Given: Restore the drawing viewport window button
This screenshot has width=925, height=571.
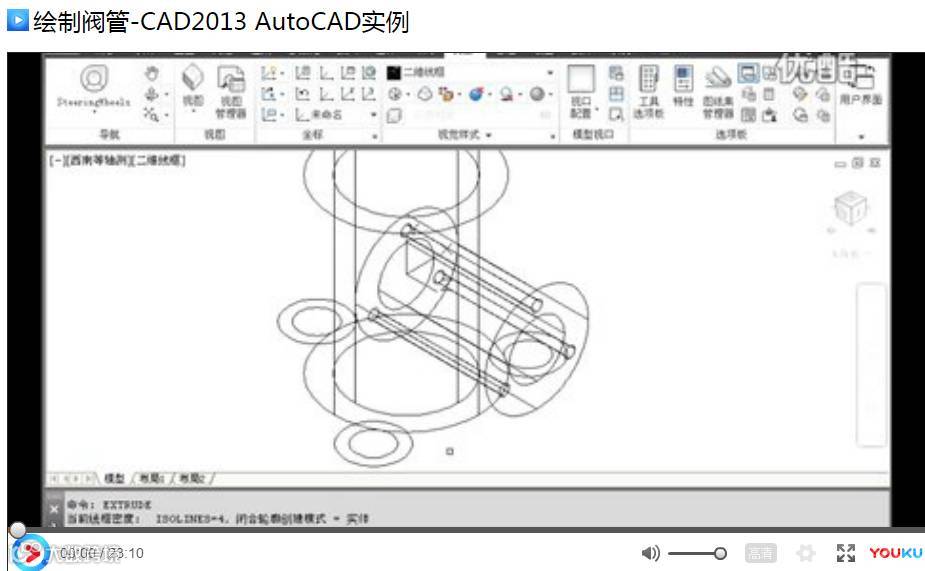Looking at the screenshot, I should 857,163.
